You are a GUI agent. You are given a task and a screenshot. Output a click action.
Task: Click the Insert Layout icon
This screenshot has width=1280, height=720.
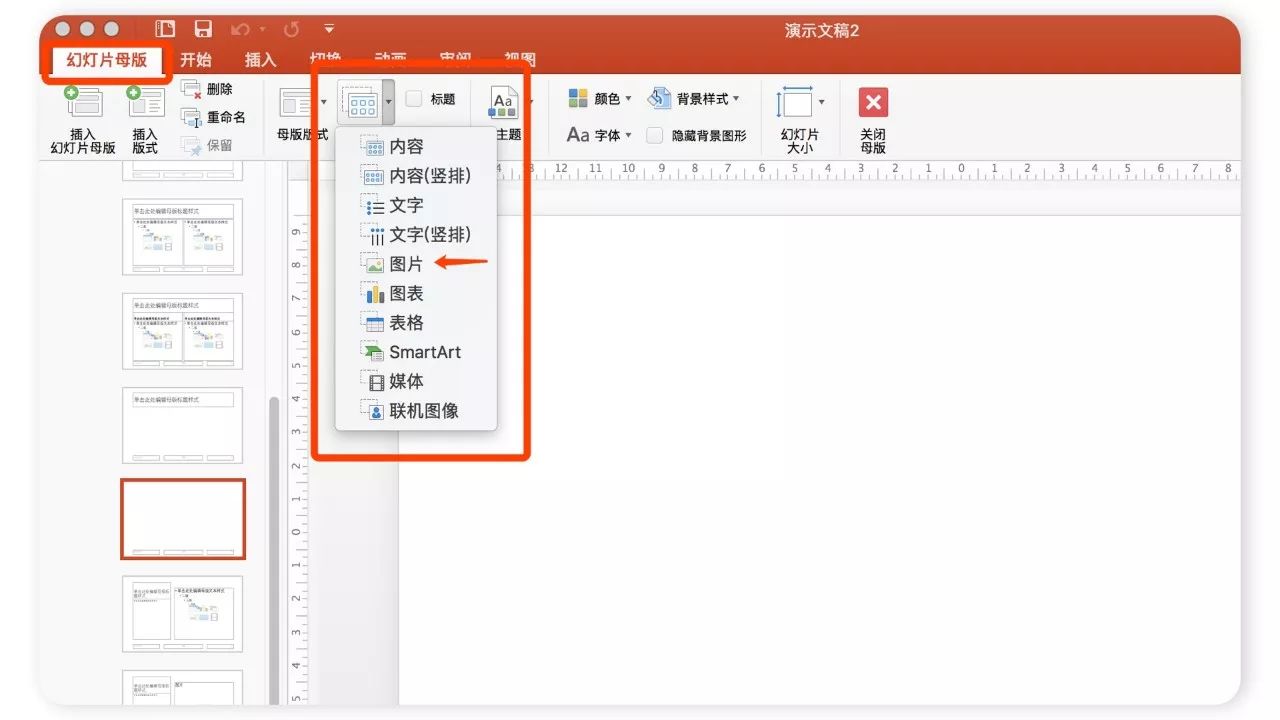click(145, 104)
